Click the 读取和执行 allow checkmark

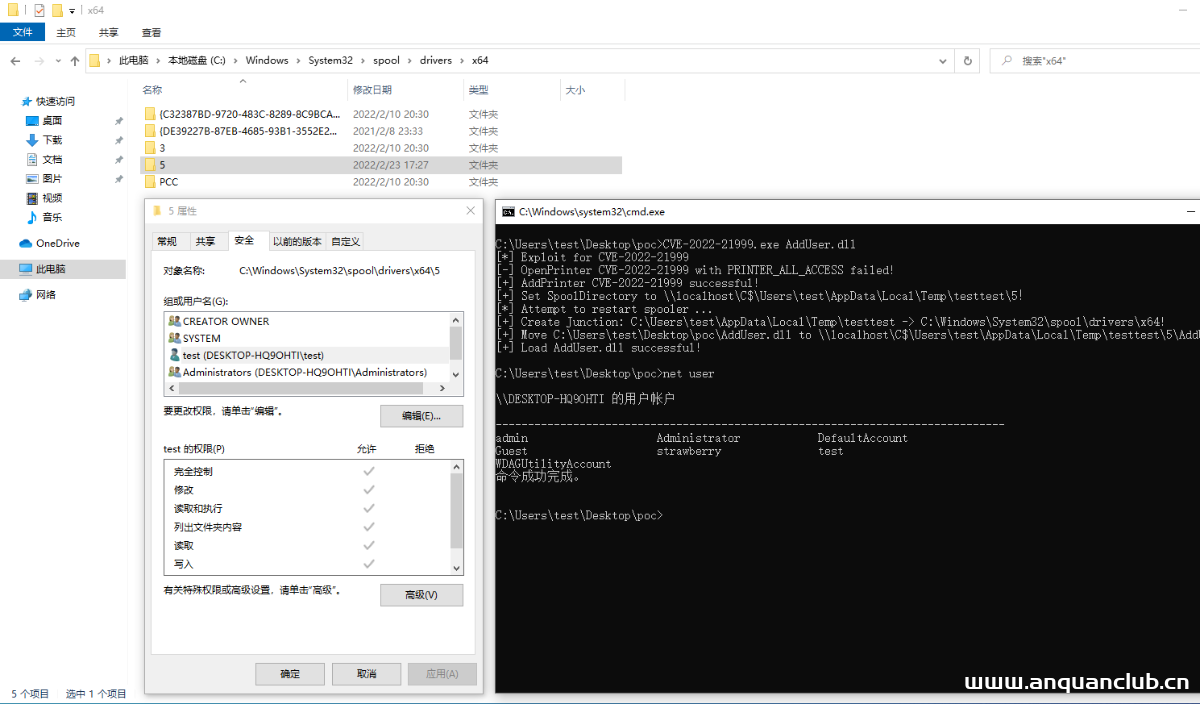pyautogui.click(x=368, y=508)
